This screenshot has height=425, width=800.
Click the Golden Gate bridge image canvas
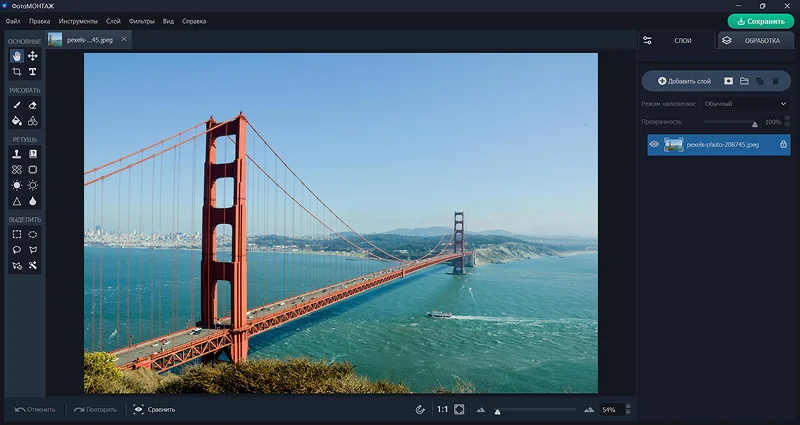point(341,223)
